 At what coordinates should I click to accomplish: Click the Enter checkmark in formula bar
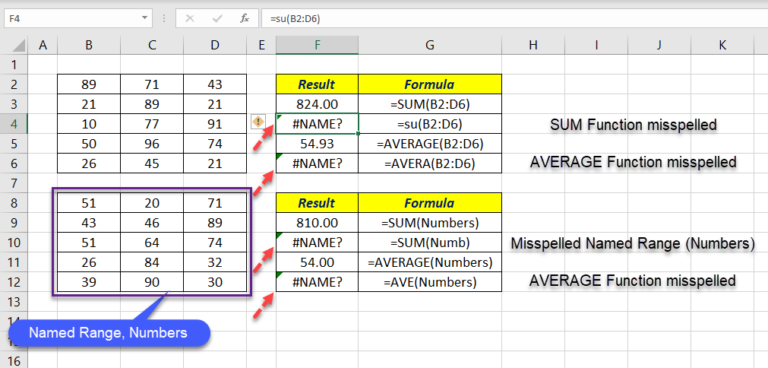click(217, 19)
